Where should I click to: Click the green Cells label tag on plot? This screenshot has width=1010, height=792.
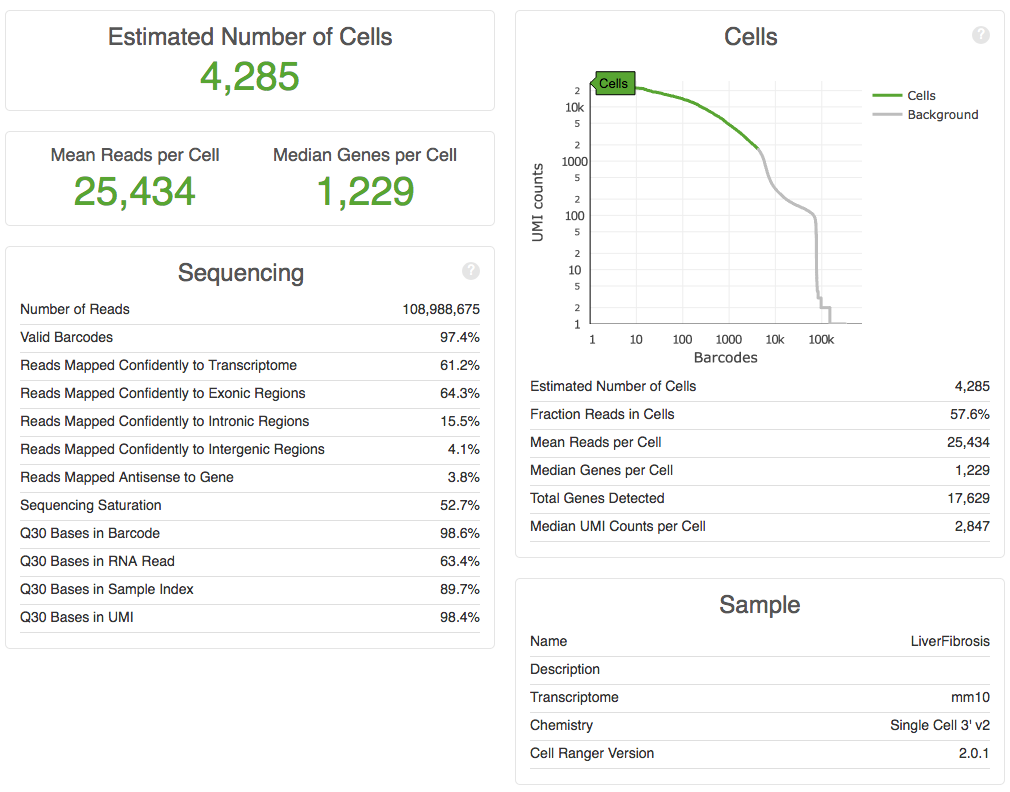click(614, 83)
